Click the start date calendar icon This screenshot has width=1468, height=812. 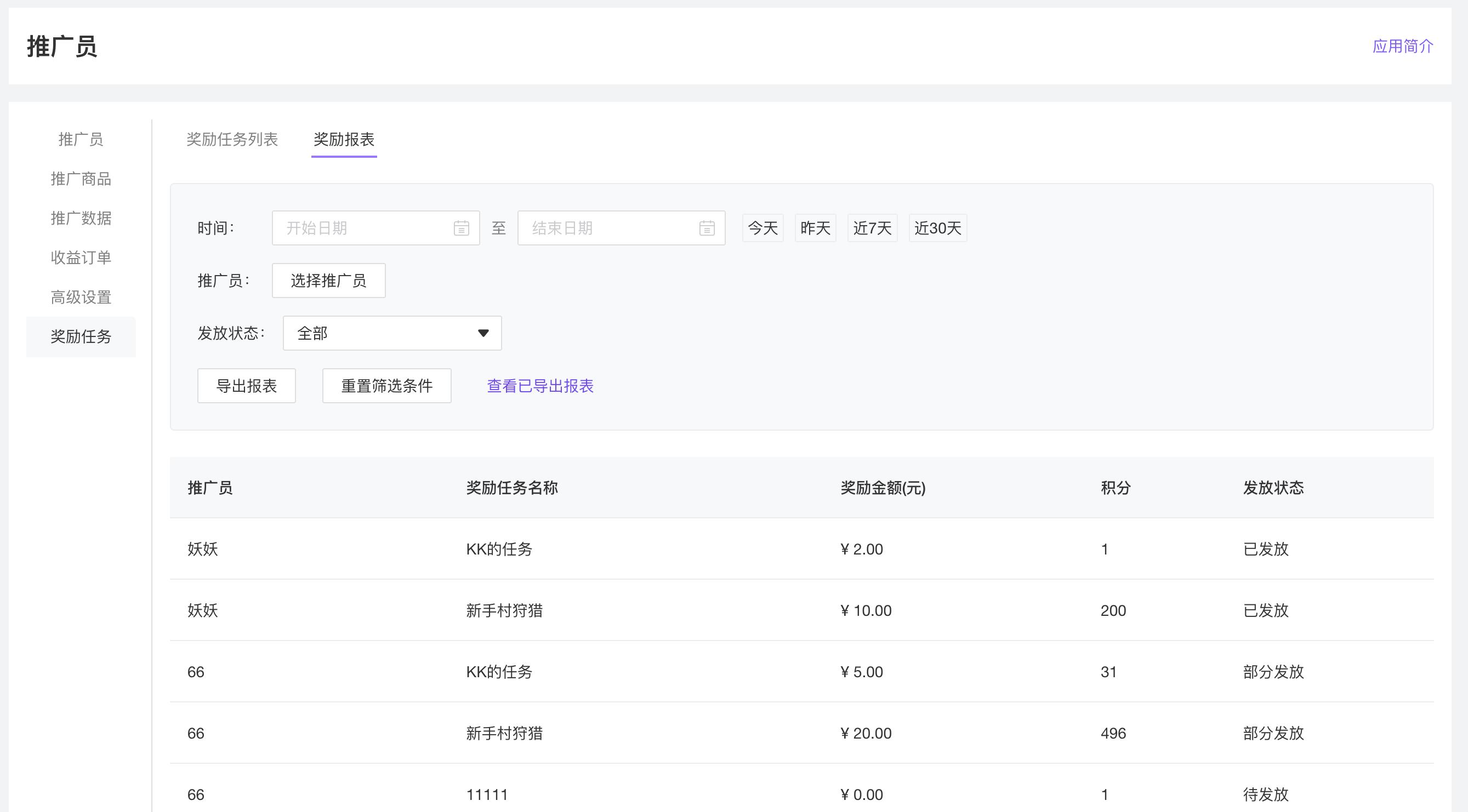click(461, 228)
